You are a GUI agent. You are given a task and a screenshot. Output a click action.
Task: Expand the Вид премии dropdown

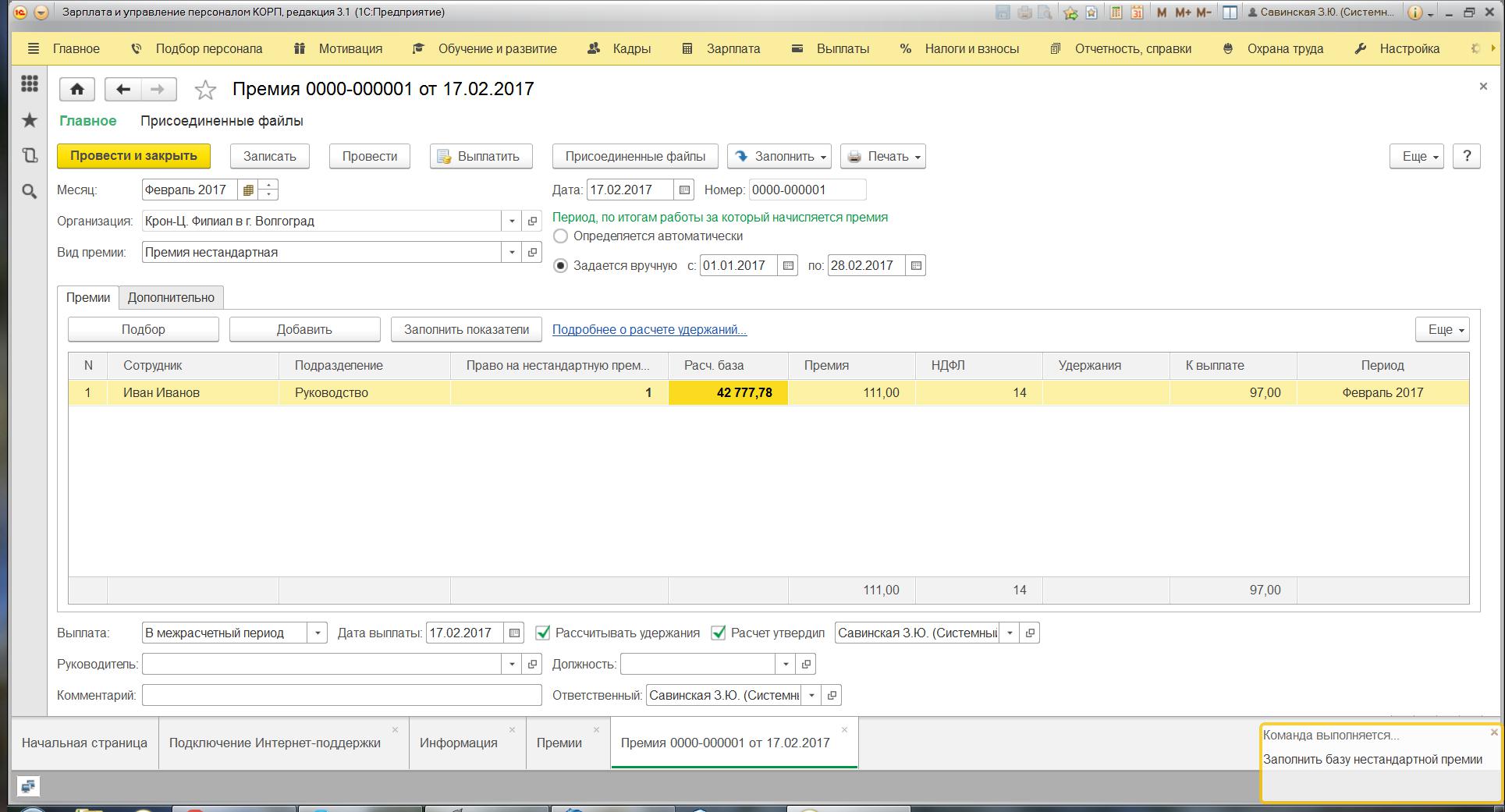coord(512,252)
